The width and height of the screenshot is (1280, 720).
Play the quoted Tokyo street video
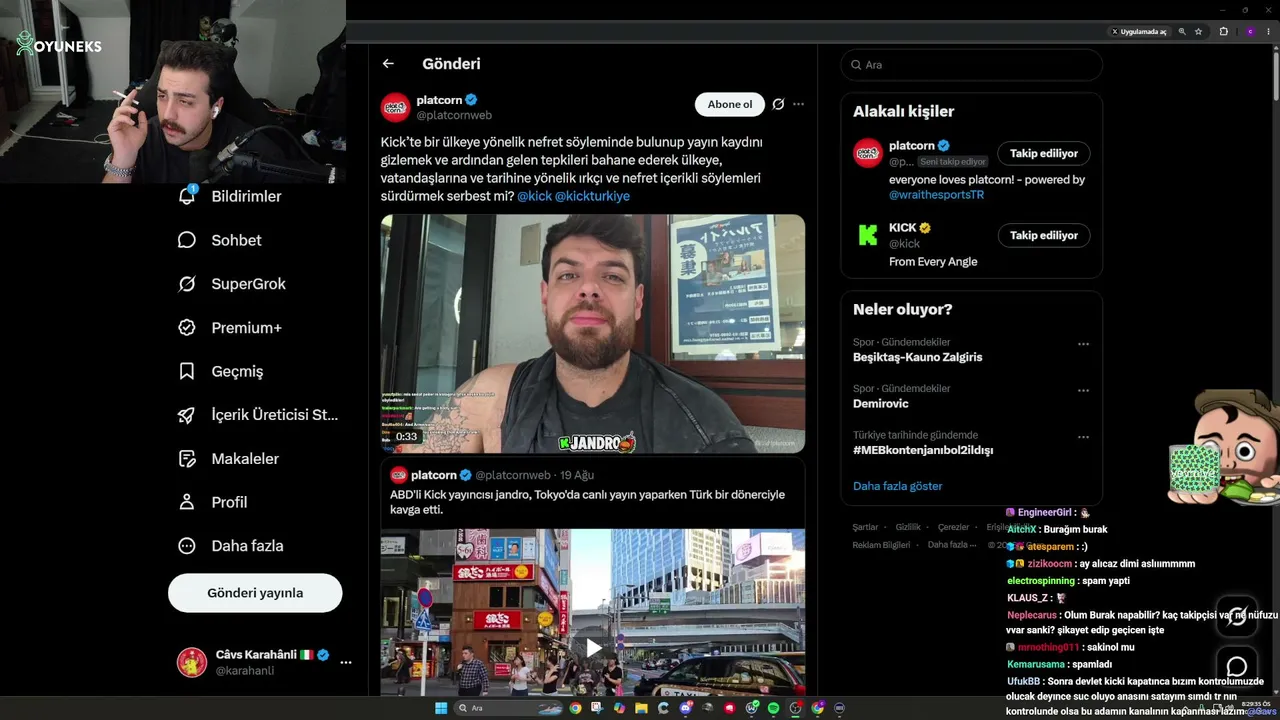click(593, 647)
